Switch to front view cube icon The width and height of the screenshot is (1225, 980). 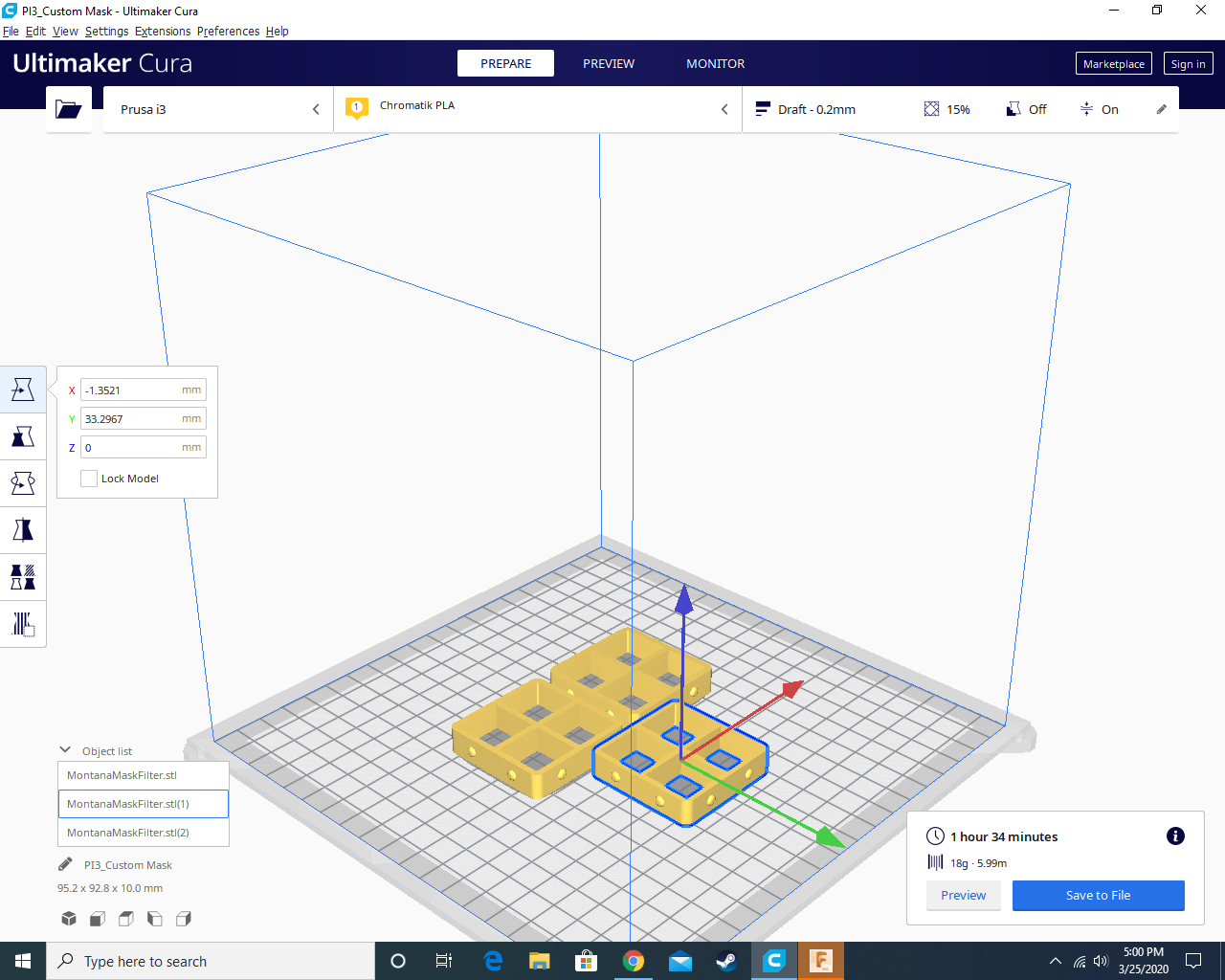click(x=98, y=919)
